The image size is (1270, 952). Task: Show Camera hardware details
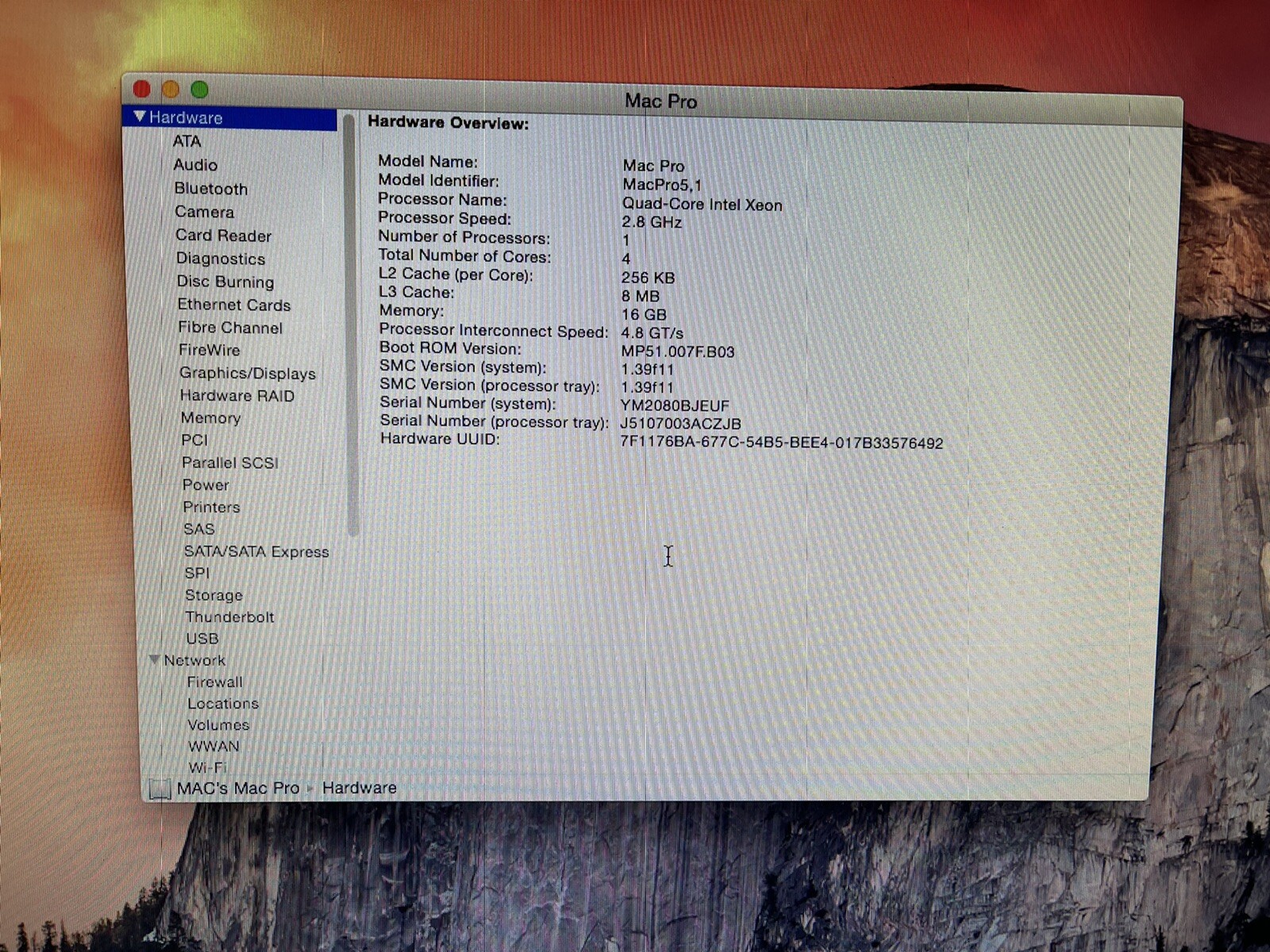[x=205, y=212]
